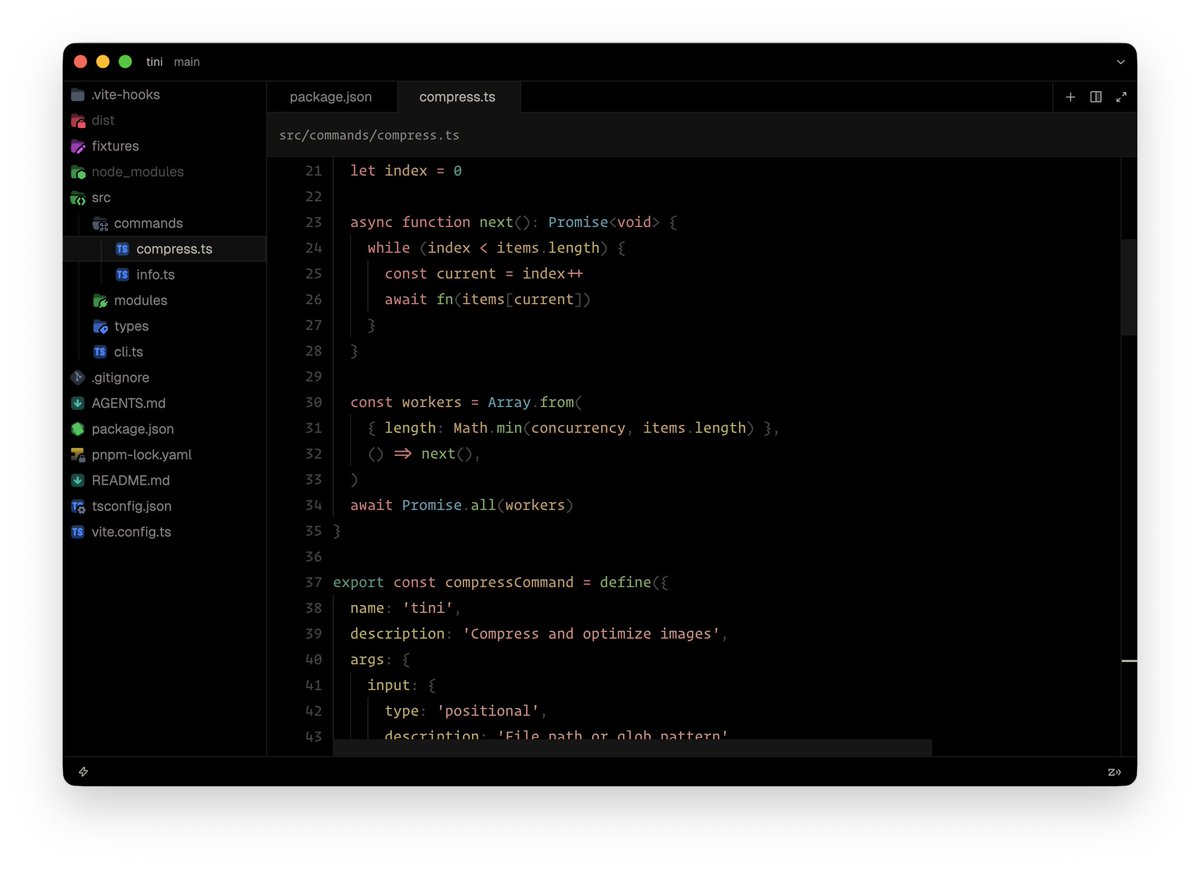
Task: Click line number 30 in the gutter
Action: coord(313,403)
